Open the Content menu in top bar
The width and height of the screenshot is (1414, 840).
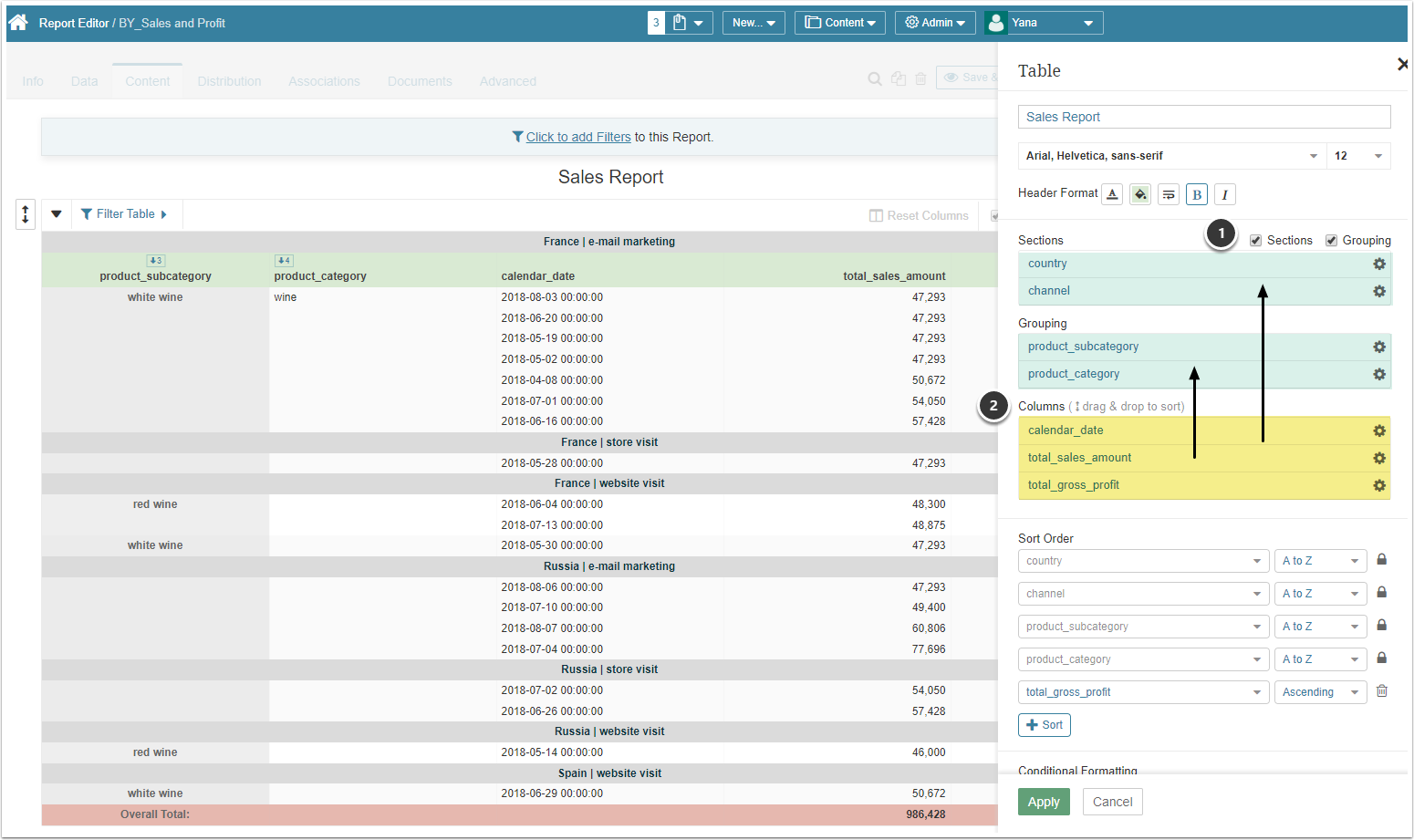pos(840,23)
